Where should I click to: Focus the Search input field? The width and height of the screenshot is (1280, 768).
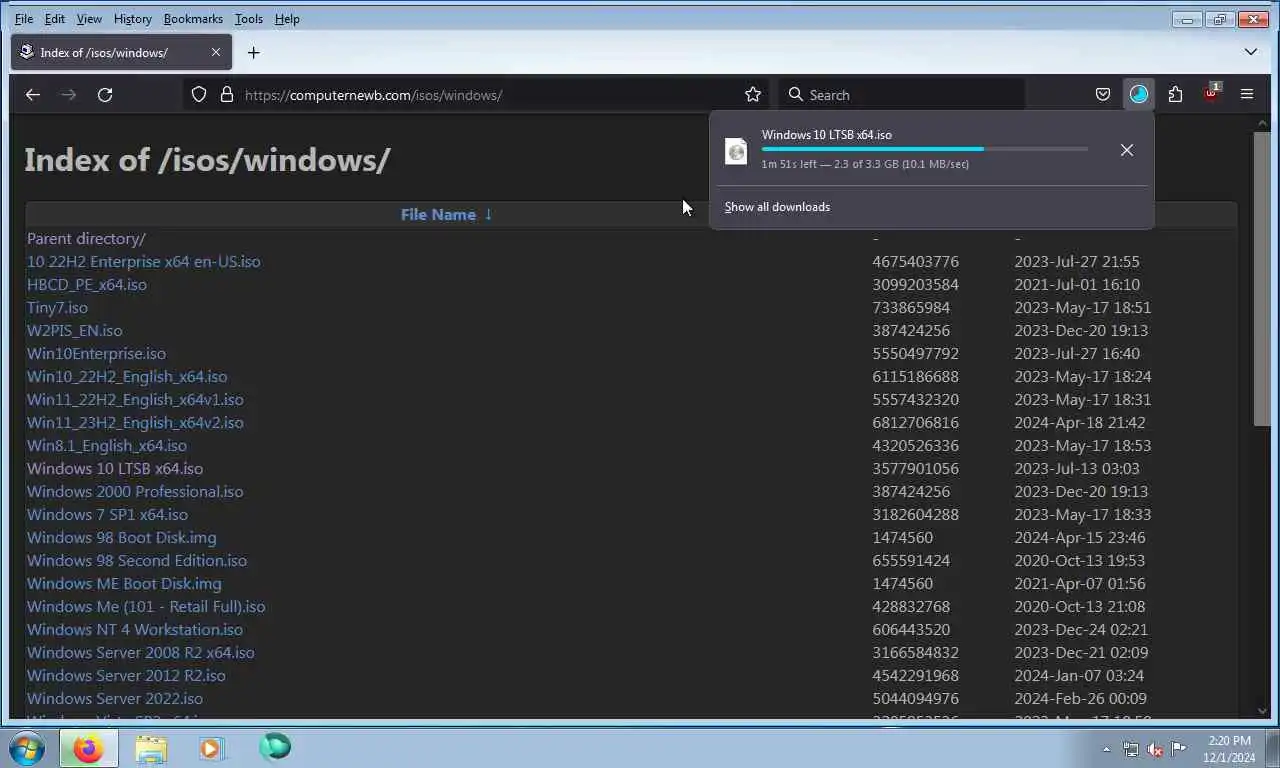tap(901, 95)
